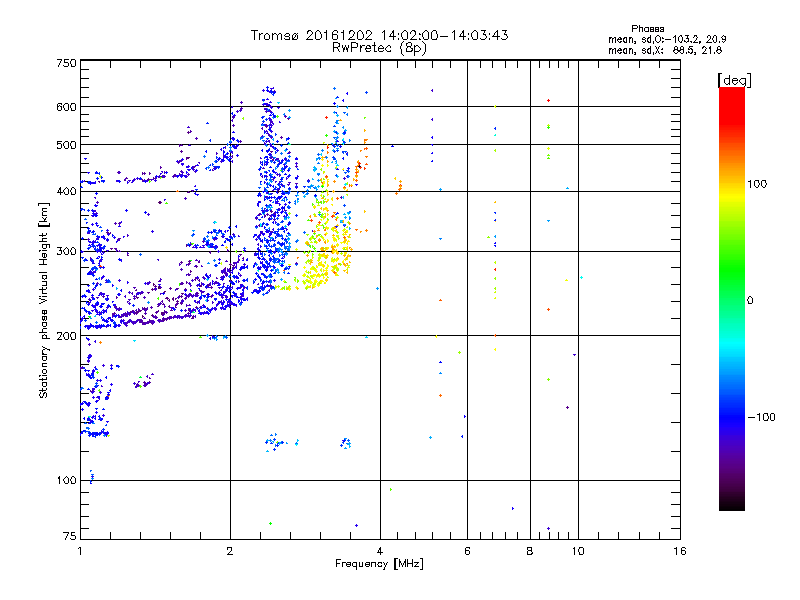Click the y-axis '75' tick label
The height and width of the screenshot is (600, 800).
click(x=70, y=536)
